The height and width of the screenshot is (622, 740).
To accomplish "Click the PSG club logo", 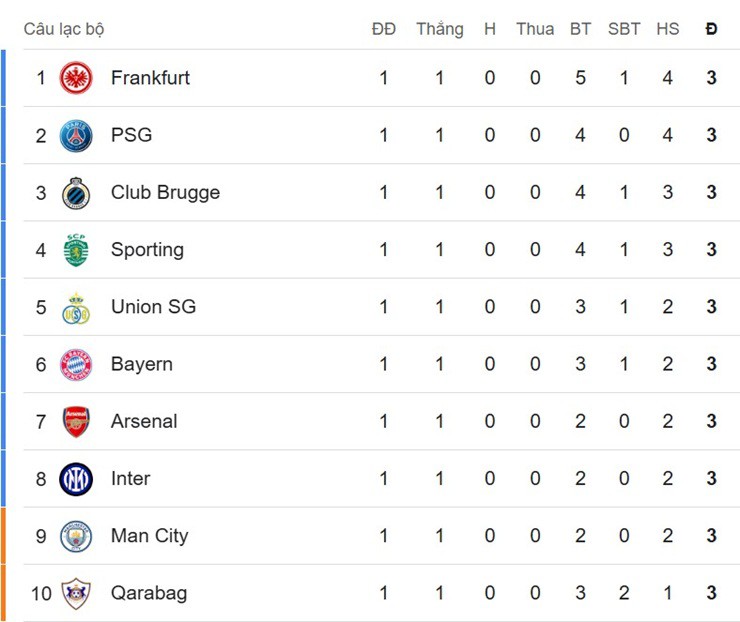I will pos(76,135).
